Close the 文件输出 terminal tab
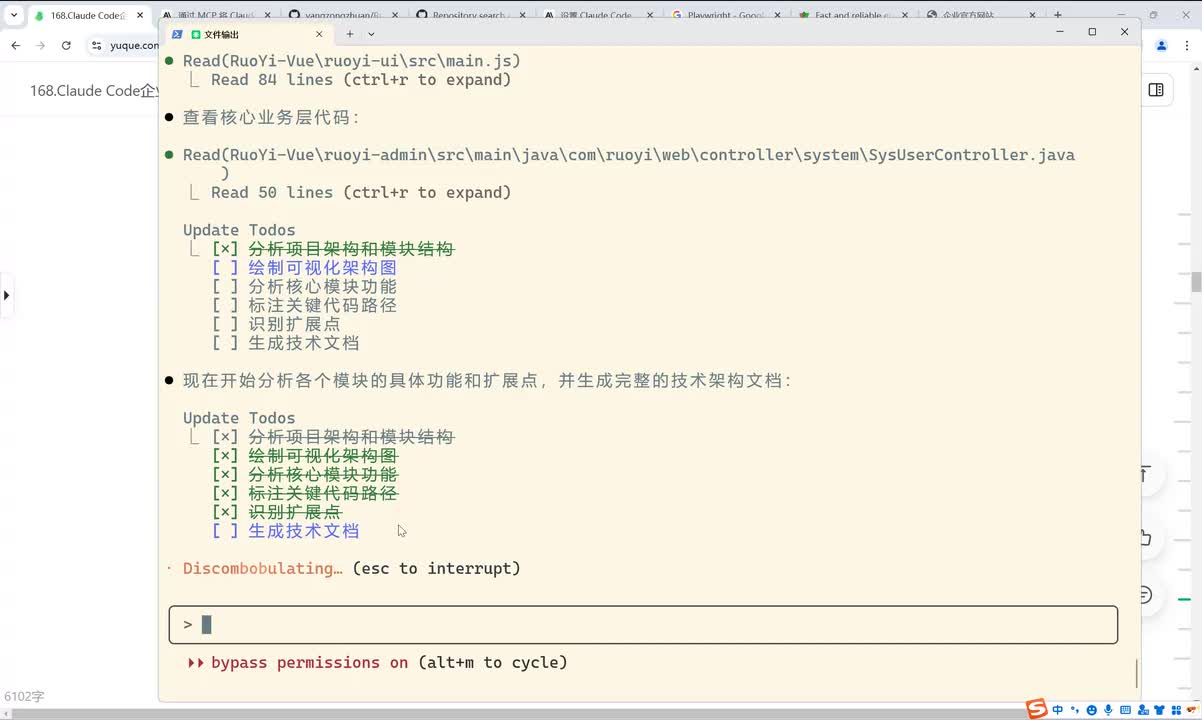Image resolution: width=1202 pixels, height=720 pixels. coord(320,34)
